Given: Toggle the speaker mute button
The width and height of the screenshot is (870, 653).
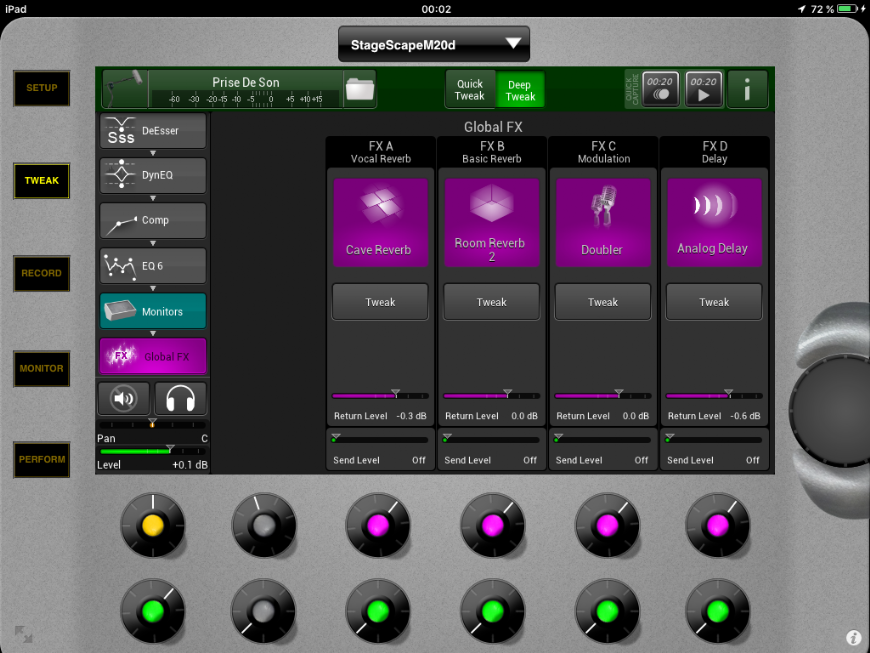Looking at the screenshot, I should [124, 399].
